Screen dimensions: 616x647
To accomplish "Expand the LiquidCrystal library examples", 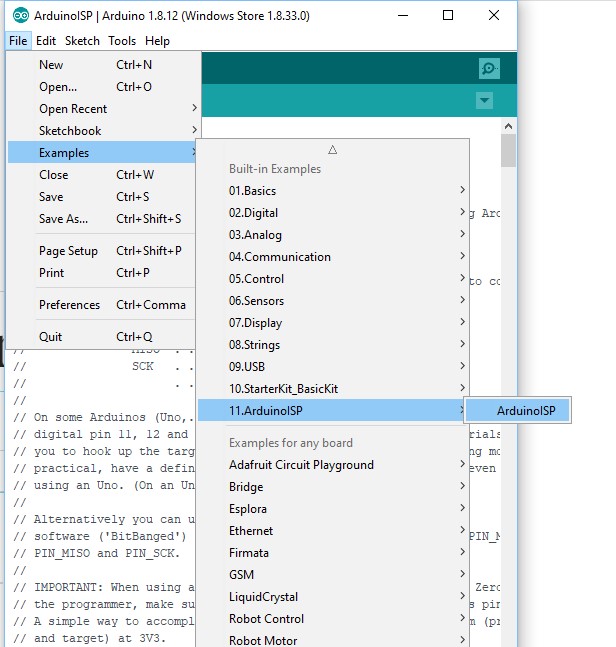I will 333,597.
